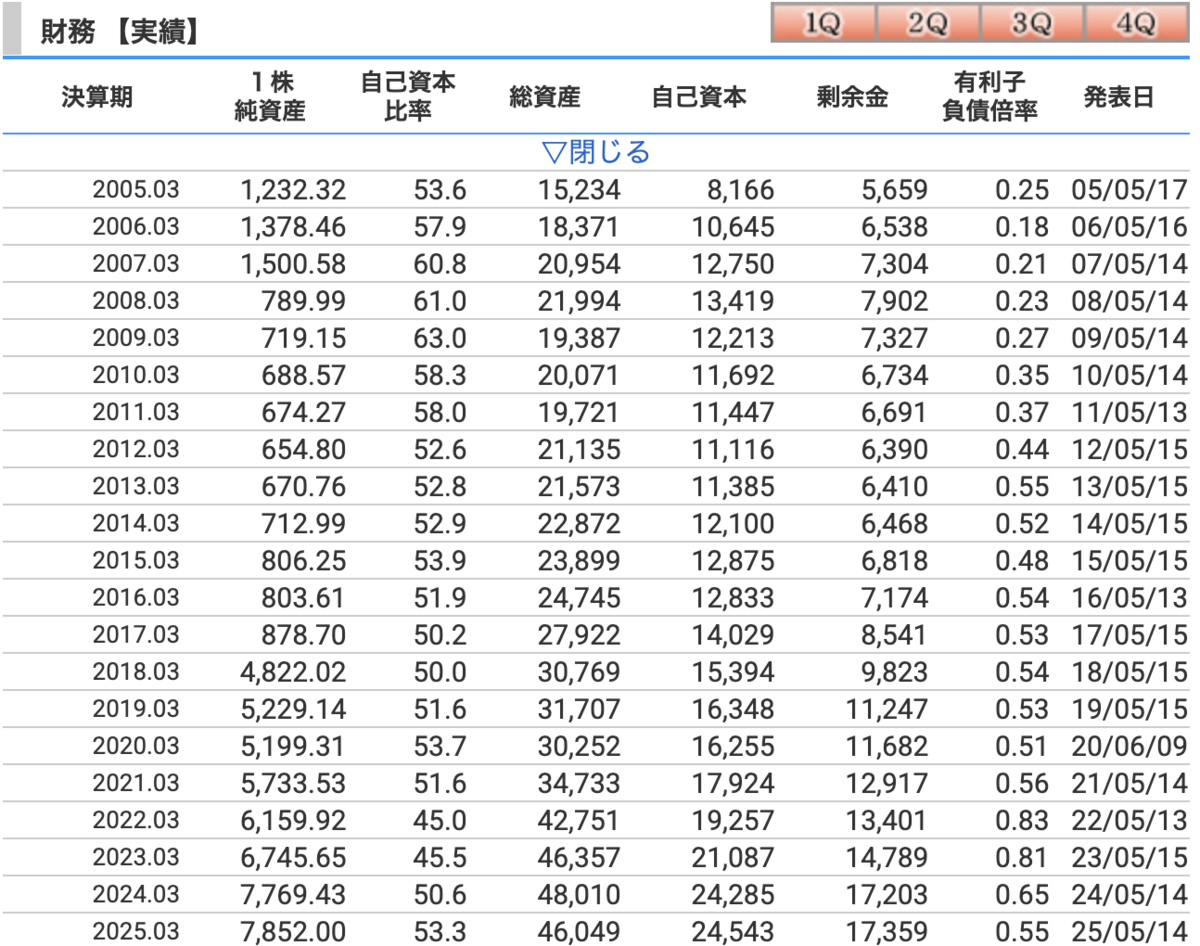Switch to the 3Q tab

pyautogui.click(x=1032, y=24)
